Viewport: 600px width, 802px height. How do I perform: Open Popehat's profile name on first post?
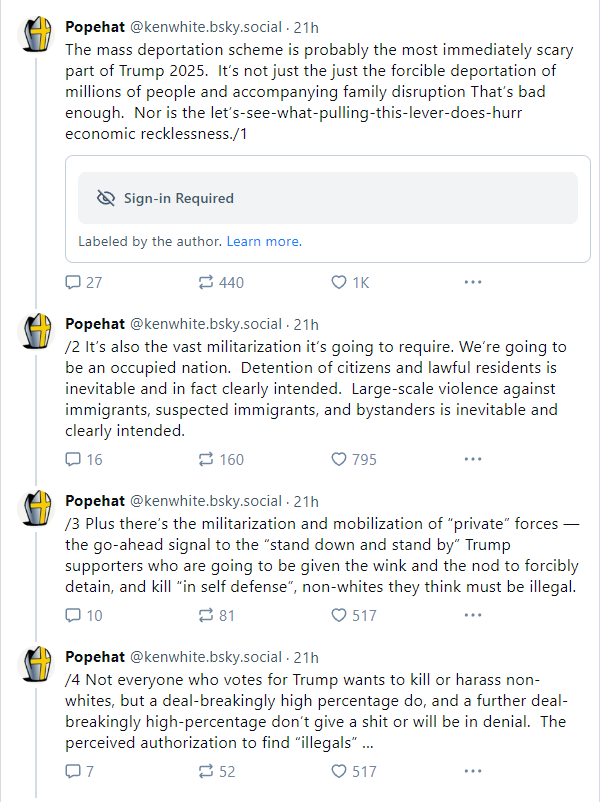[x=95, y=27]
